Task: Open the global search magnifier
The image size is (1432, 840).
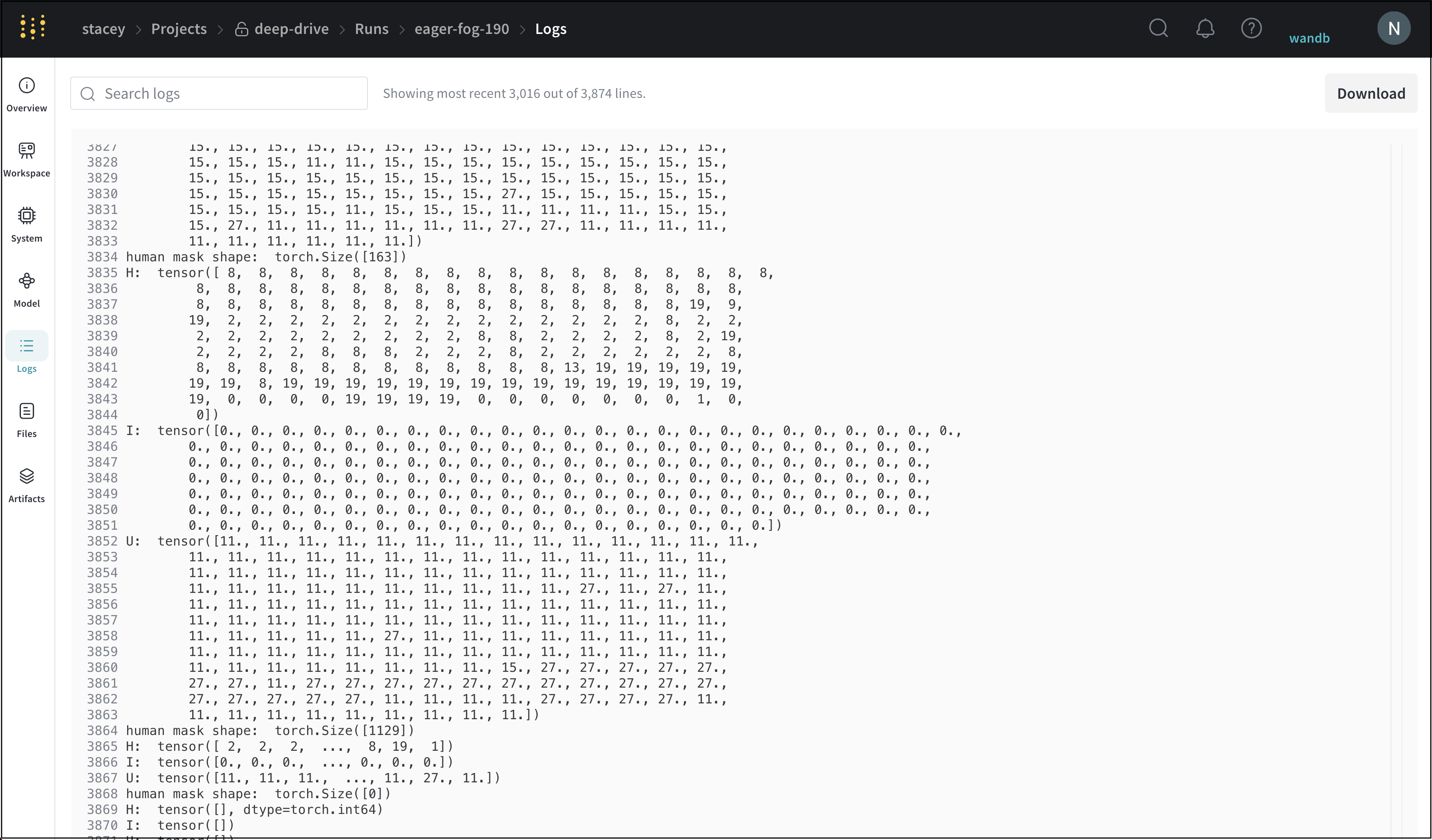Action: [1159, 28]
